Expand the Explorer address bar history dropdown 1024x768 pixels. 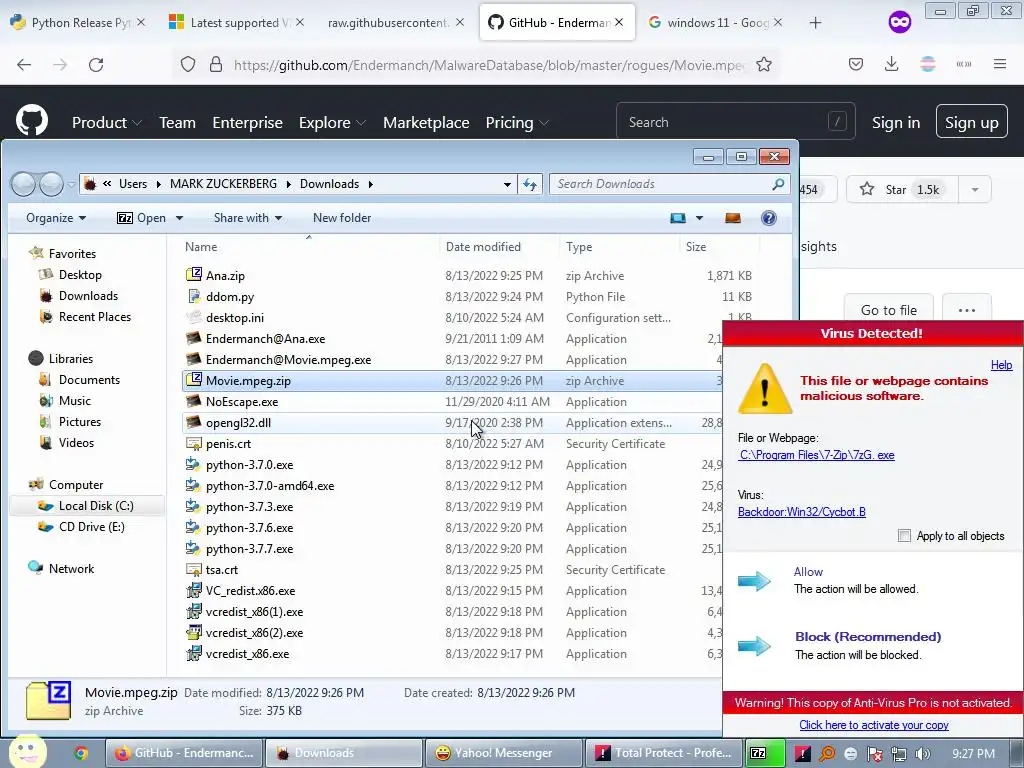507,184
